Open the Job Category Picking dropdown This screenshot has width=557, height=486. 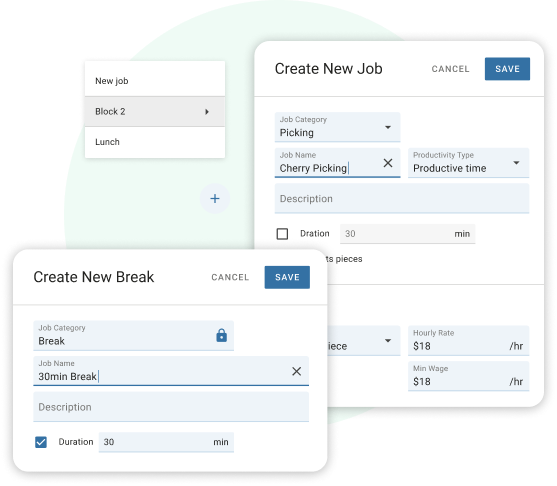(x=337, y=127)
